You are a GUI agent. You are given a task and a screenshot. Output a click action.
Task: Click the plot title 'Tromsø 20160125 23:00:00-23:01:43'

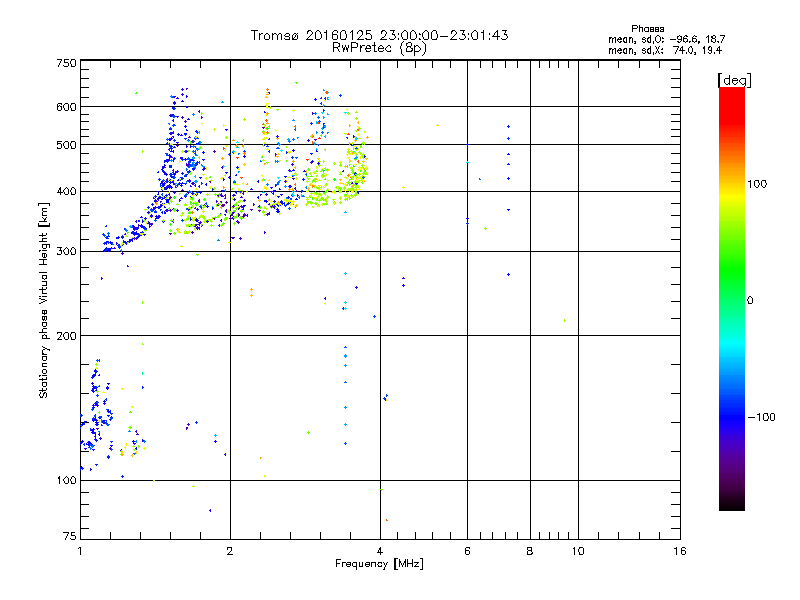coord(379,35)
